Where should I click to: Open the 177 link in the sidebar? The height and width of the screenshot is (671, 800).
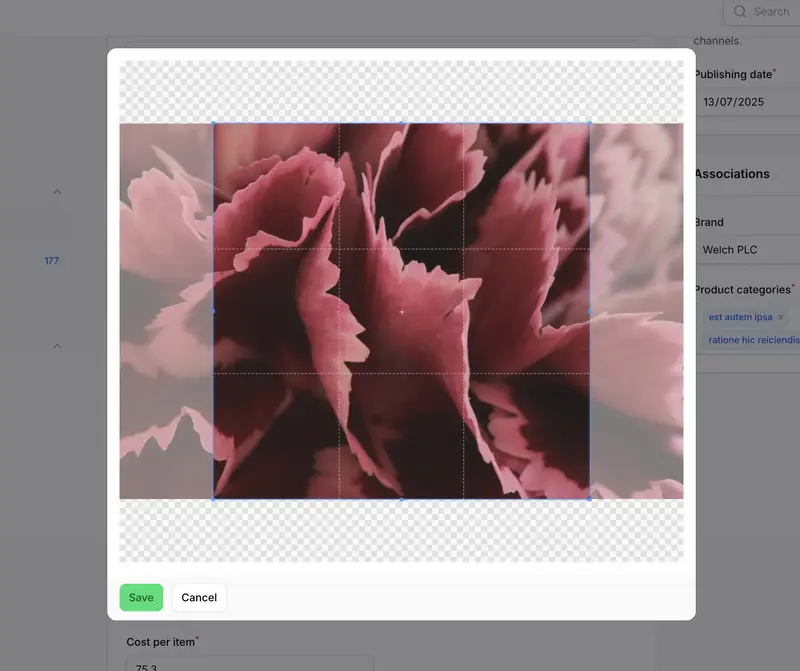[x=51, y=259]
